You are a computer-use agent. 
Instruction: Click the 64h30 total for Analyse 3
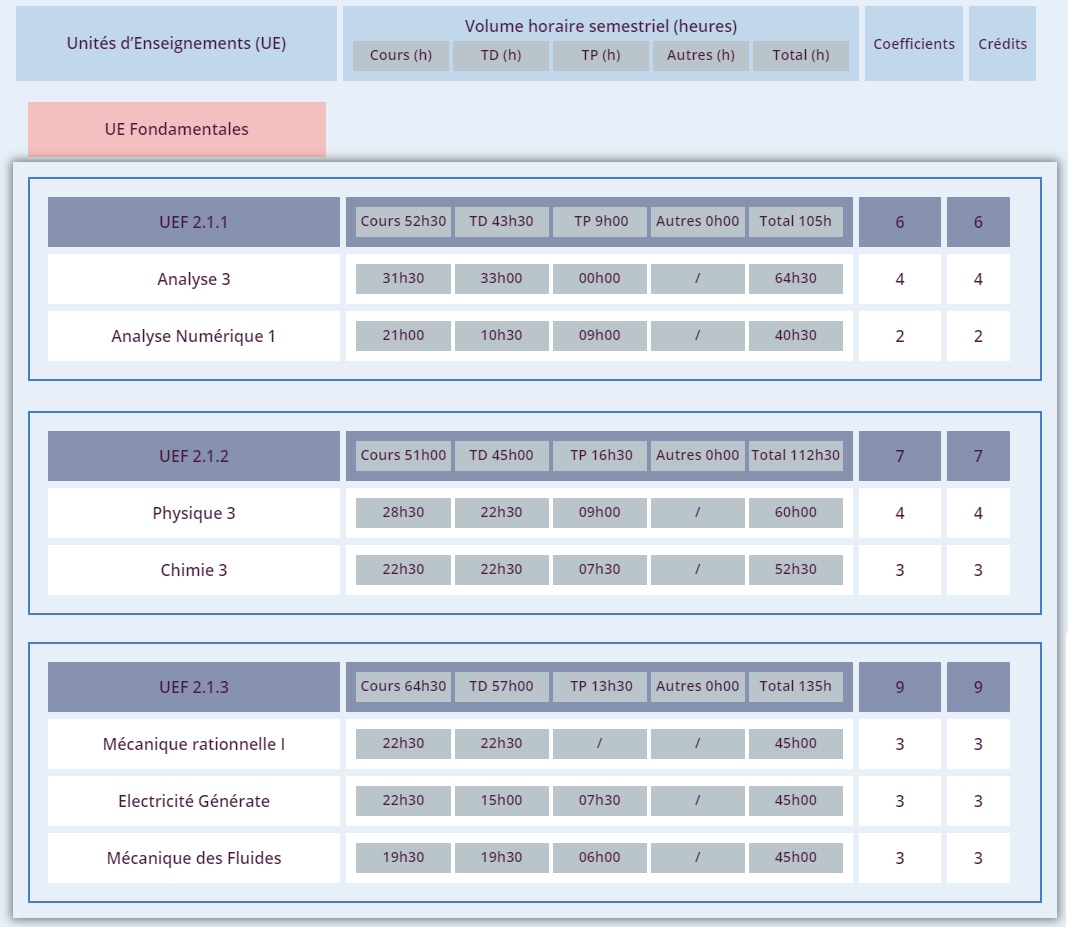point(796,279)
